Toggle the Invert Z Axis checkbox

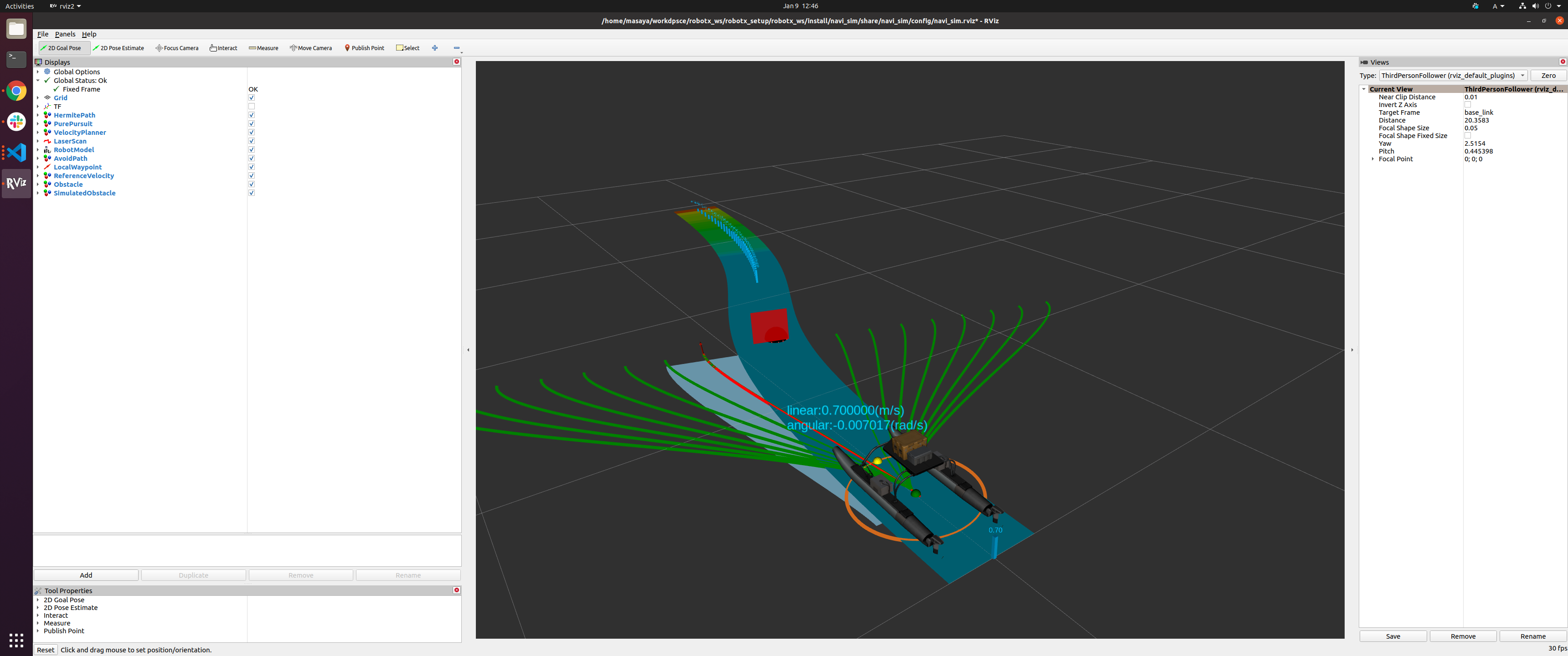pos(1468,105)
